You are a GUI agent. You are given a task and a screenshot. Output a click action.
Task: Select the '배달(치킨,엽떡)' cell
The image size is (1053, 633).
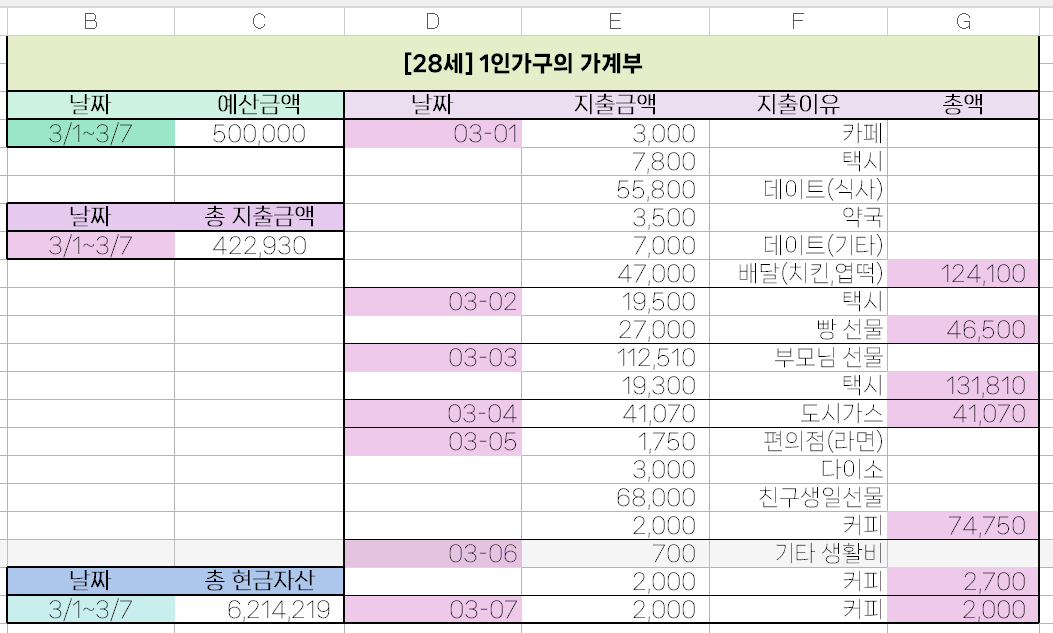[x=798, y=273]
